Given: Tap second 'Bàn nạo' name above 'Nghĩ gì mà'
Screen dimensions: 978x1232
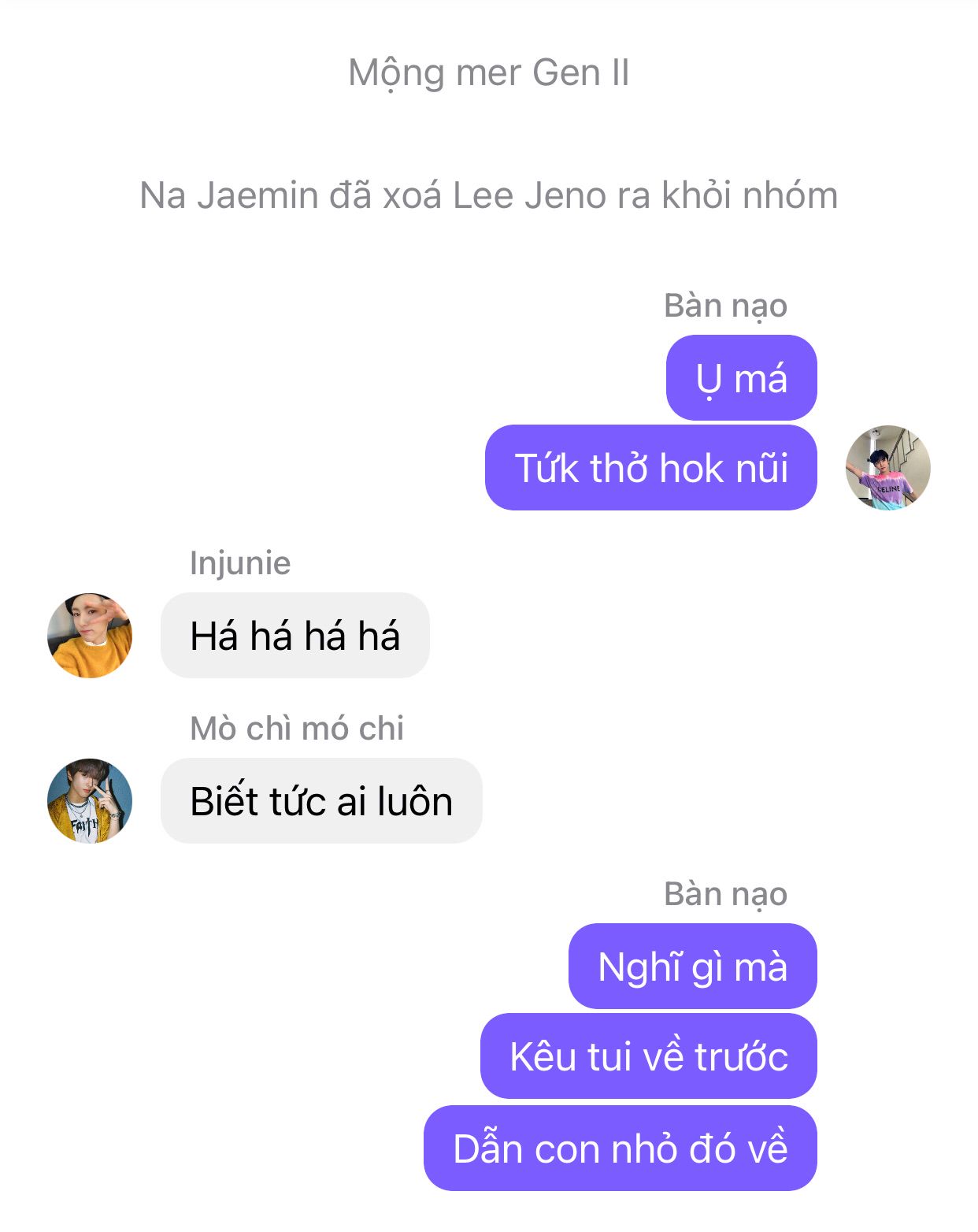Looking at the screenshot, I should pyautogui.click(x=725, y=894).
